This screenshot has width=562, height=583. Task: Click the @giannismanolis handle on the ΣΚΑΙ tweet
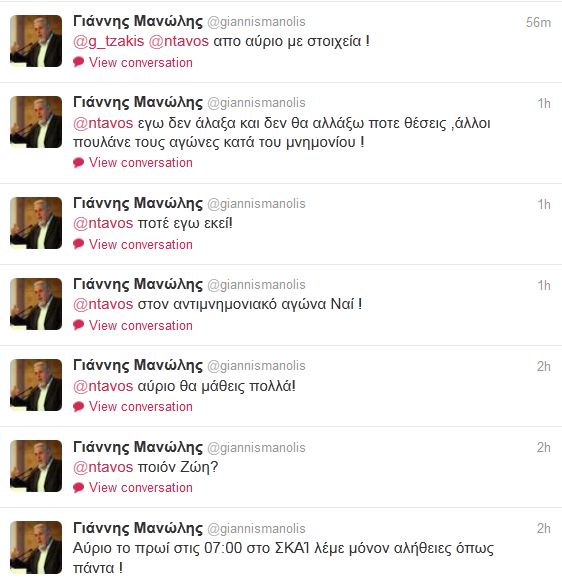(256, 529)
